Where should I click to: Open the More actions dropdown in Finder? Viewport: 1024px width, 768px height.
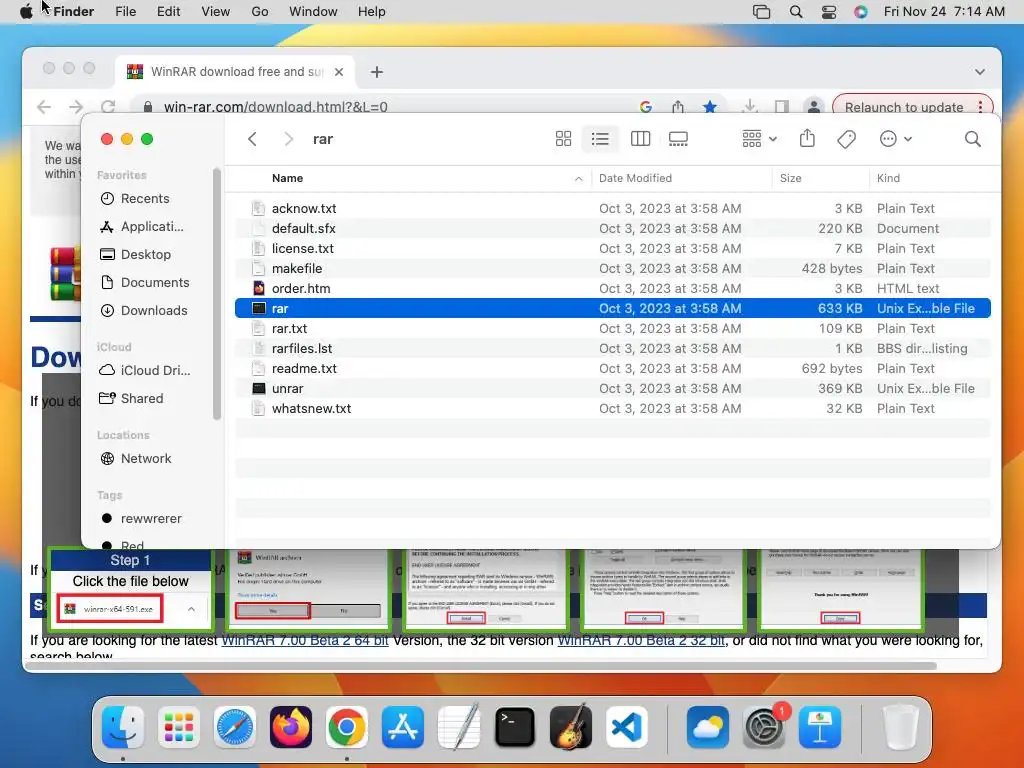click(895, 138)
